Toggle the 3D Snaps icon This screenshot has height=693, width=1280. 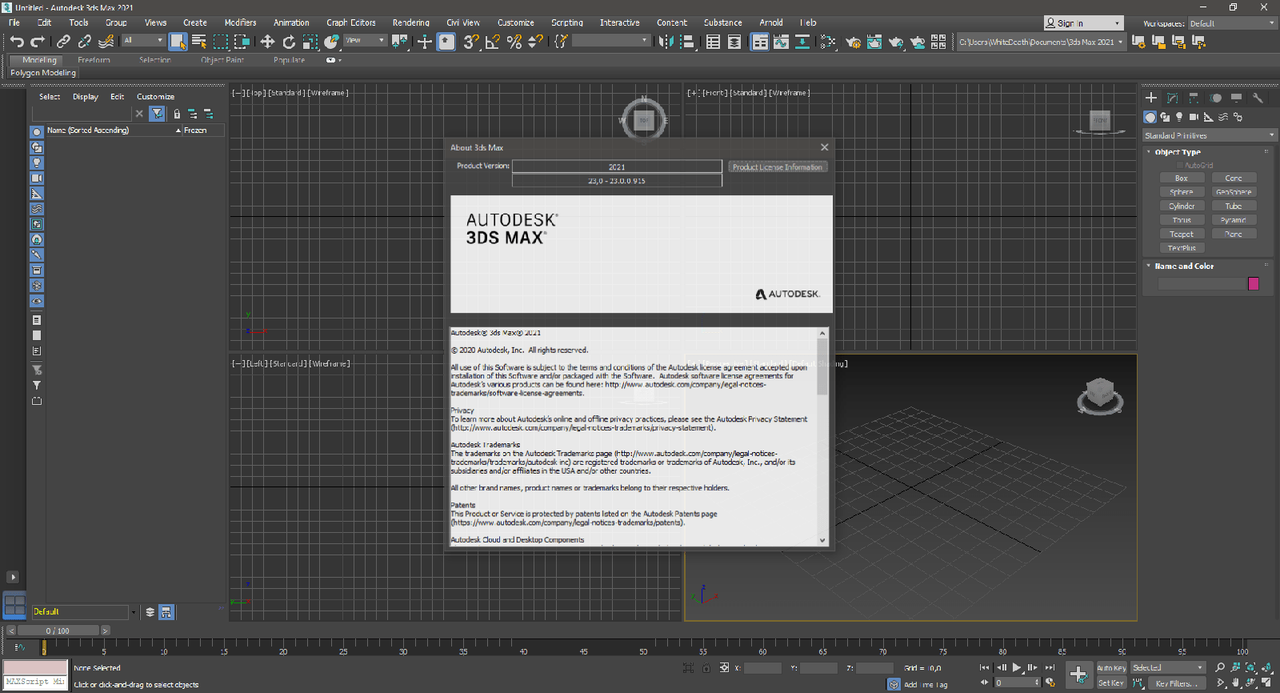click(471, 42)
